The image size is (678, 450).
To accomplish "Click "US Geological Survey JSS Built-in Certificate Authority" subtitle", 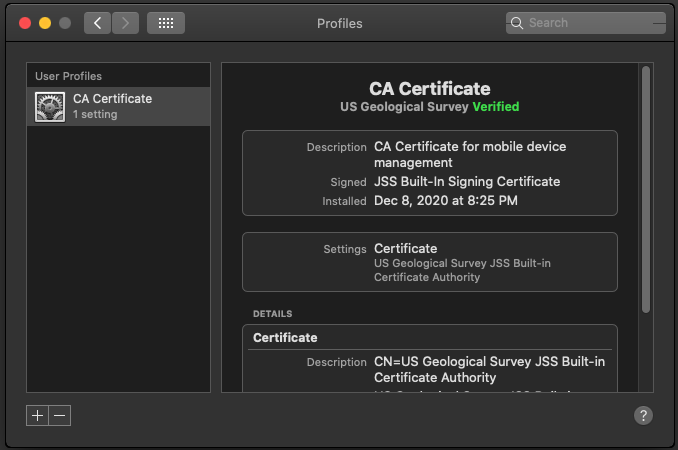I will [x=462, y=270].
